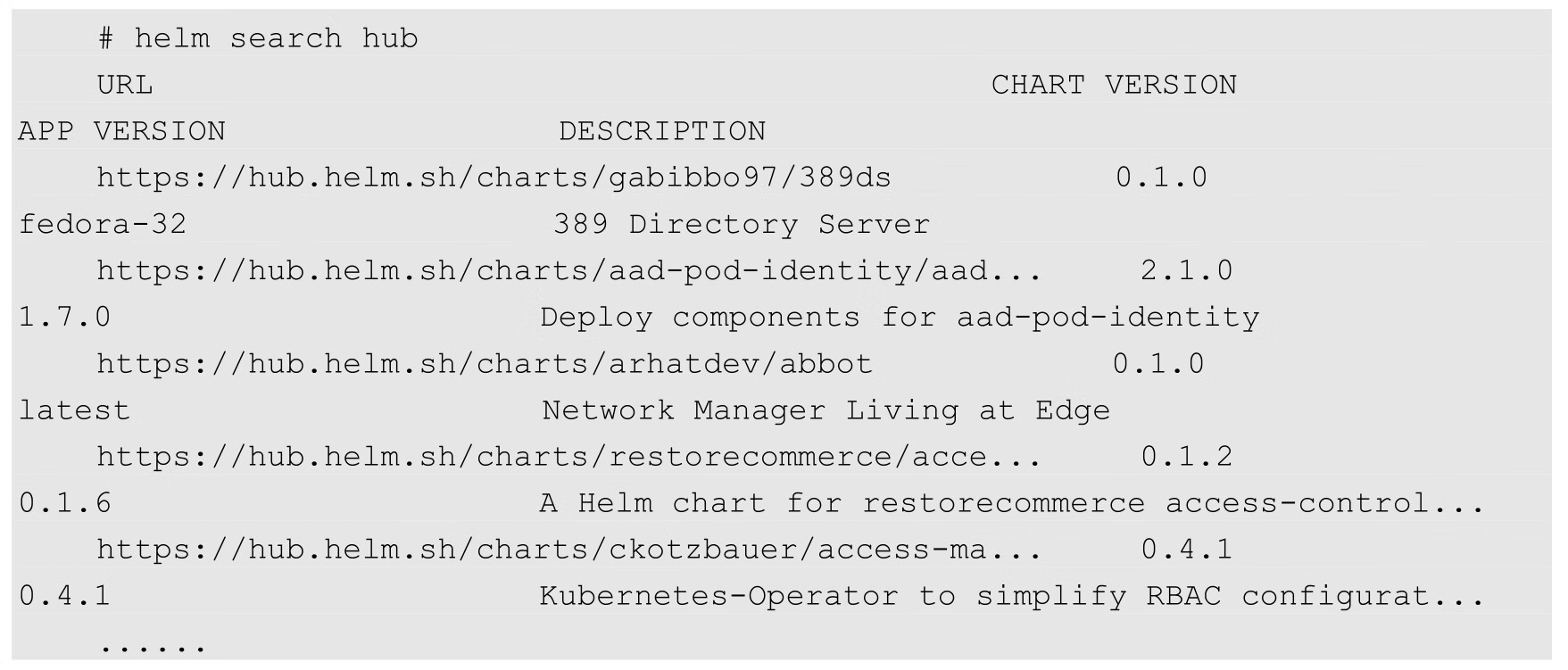Select the URL column header
This screenshot has width=1568, height=670.
point(125,85)
